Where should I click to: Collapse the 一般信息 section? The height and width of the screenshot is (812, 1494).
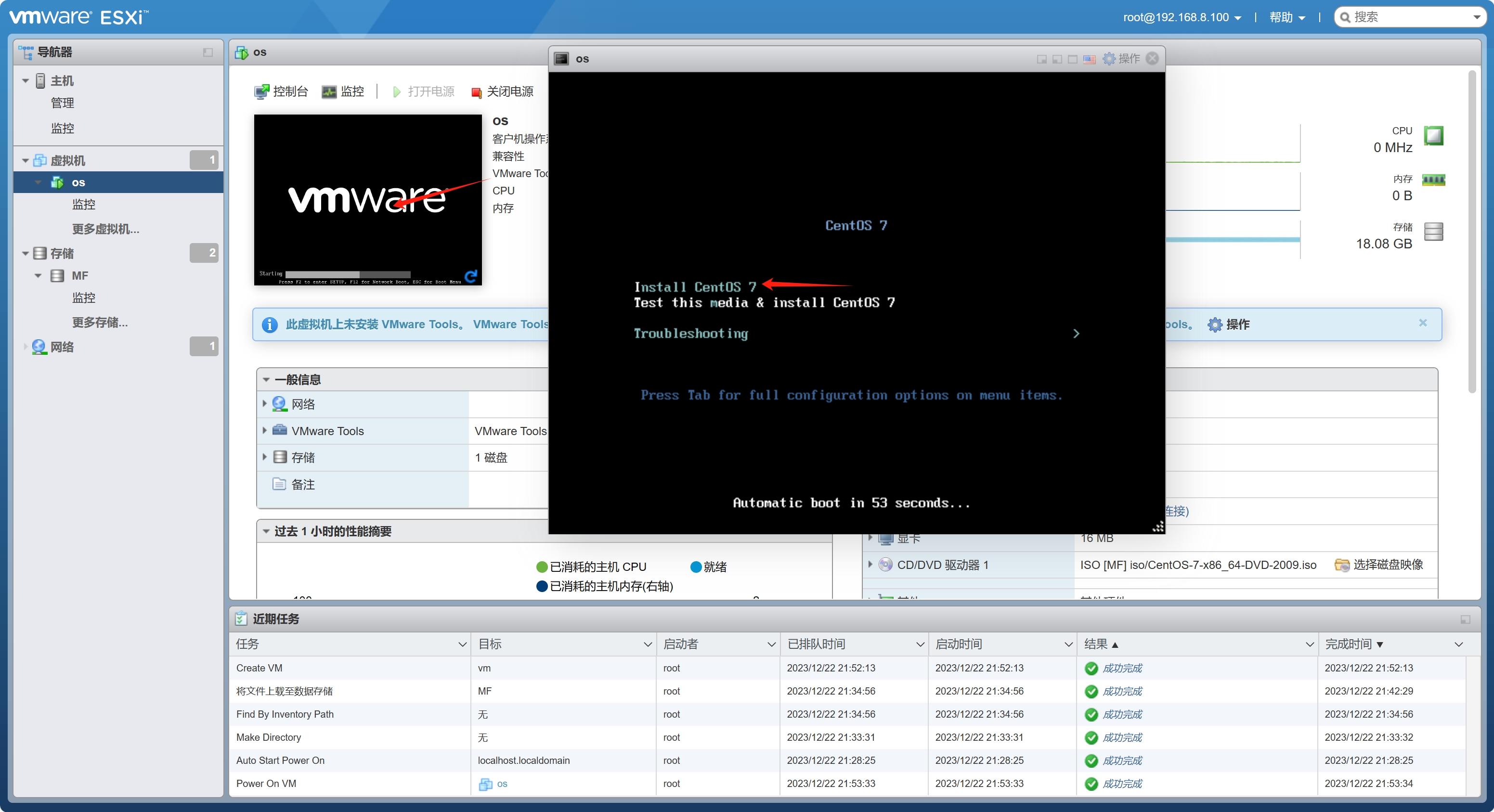tap(266, 380)
